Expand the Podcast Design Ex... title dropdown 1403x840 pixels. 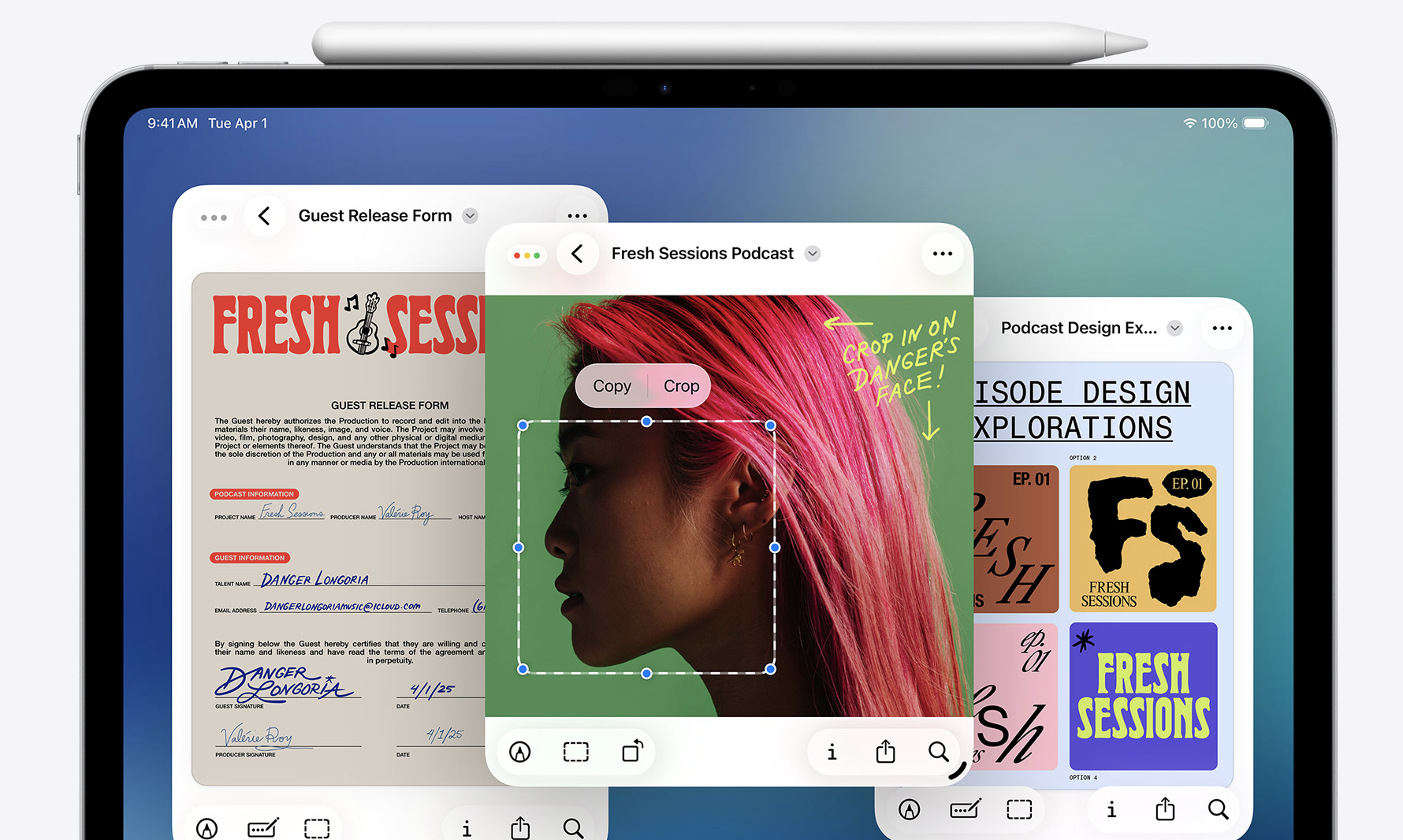pyautogui.click(x=1174, y=328)
